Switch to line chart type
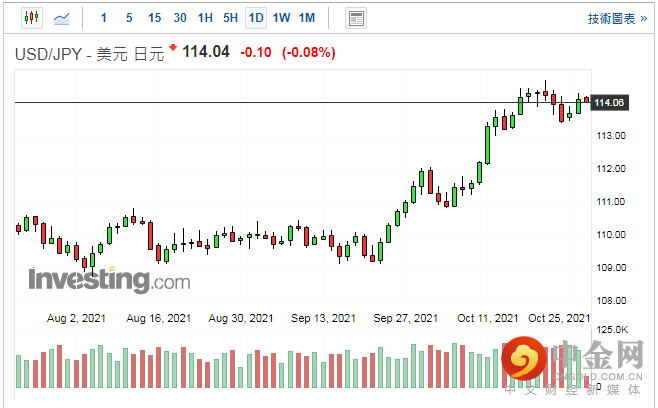This screenshot has width=658, height=408. tap(61, 17)
